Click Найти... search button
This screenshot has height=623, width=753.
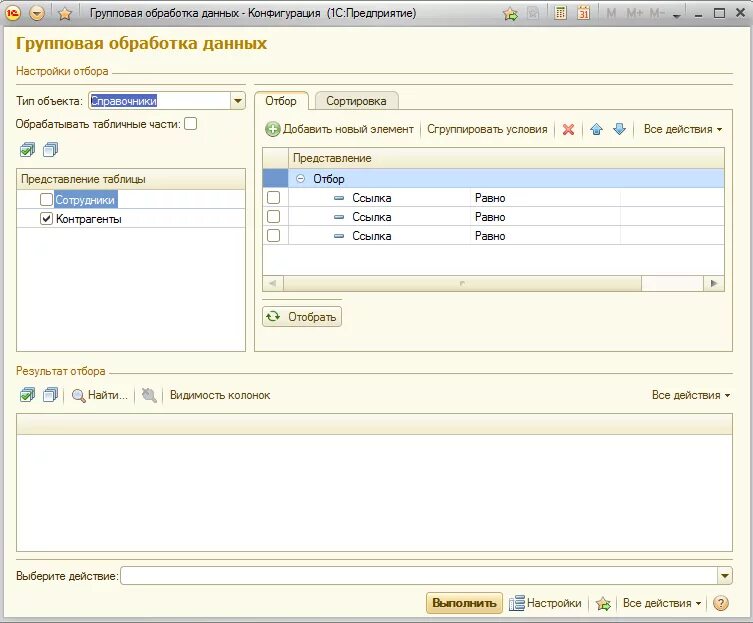99,395
